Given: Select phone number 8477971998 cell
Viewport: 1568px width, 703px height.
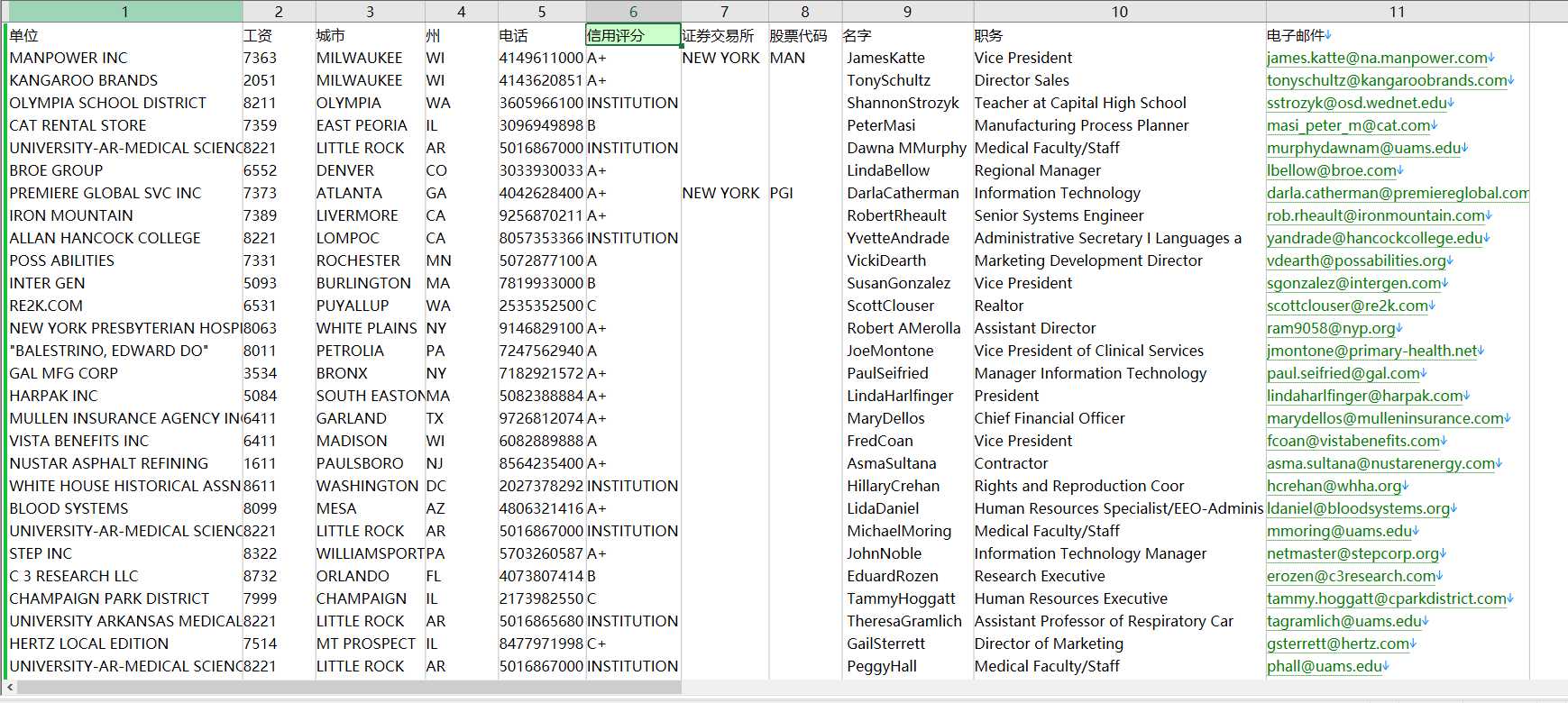Looking at the screenshot, I should (x=541, y=644).
